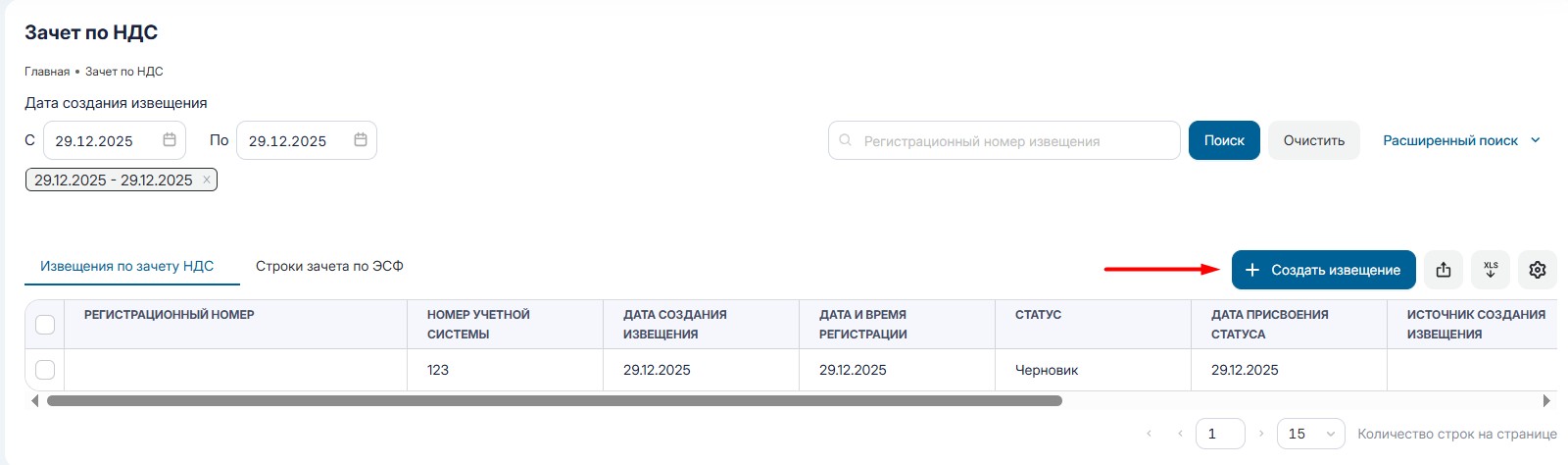
Task: Go to next page arrow
Action: 1261,434
